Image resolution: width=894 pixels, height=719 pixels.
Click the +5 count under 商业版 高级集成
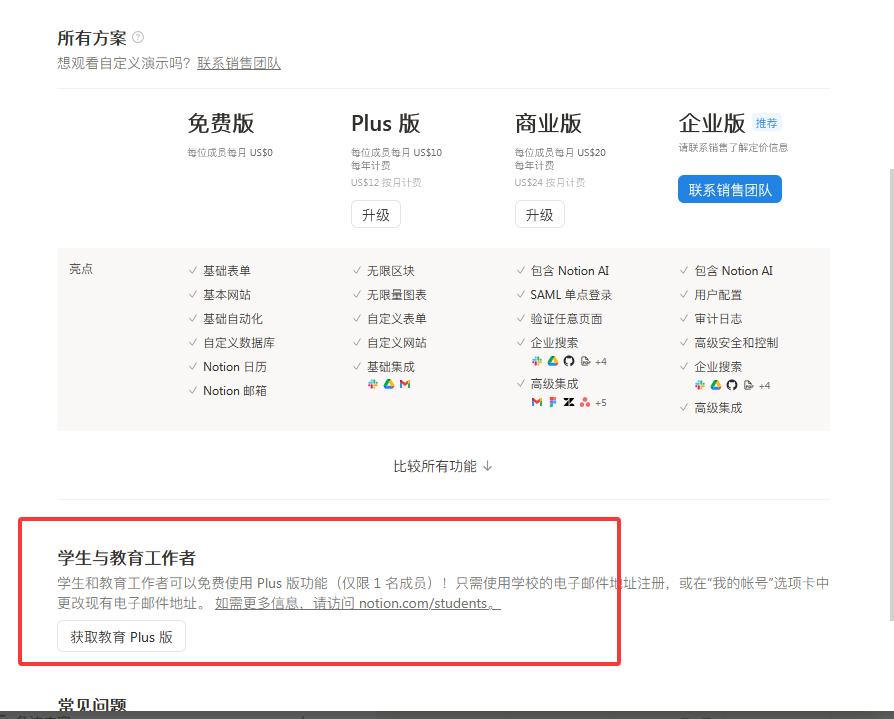click(x=601, y=403)
